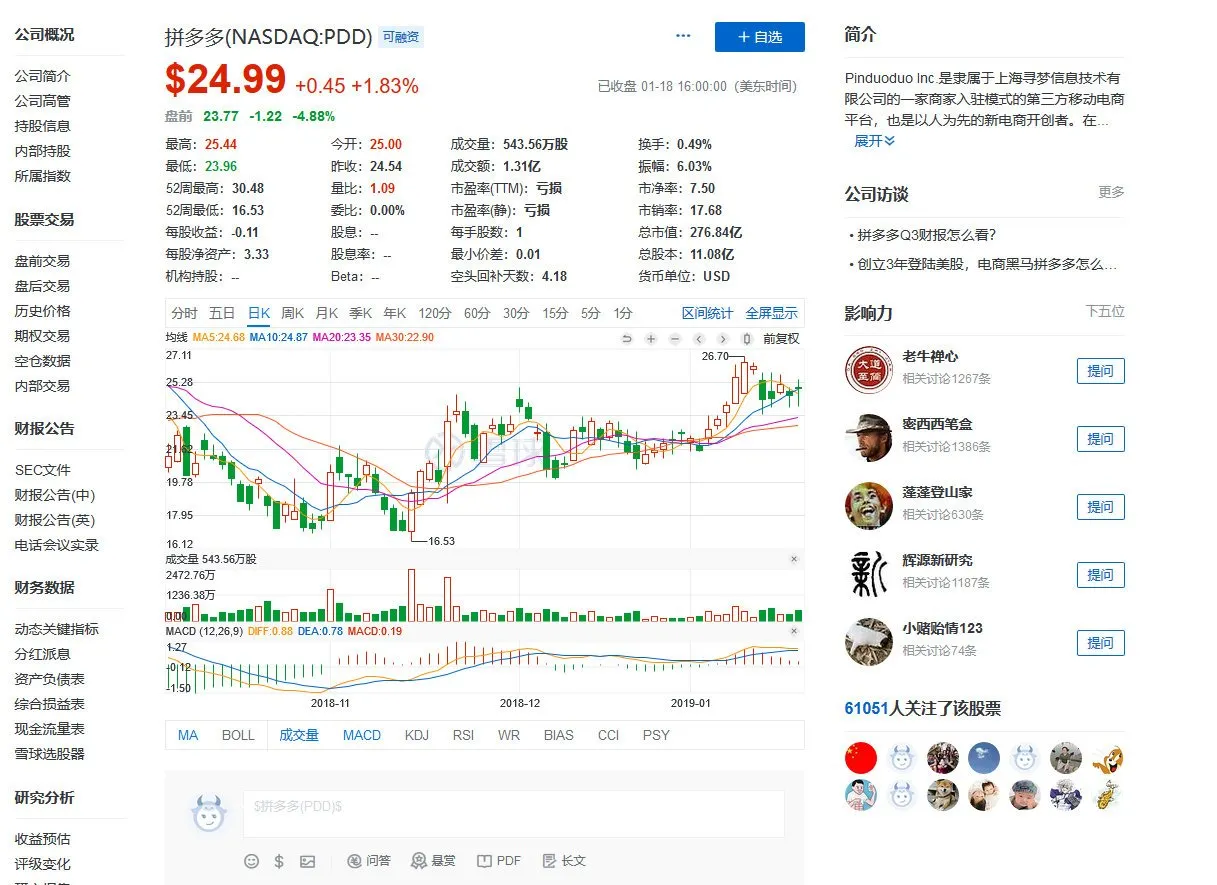This screenshot has height=885, width=1217.
Task: Click the 问答 Q&A icon
Action: 369,861
